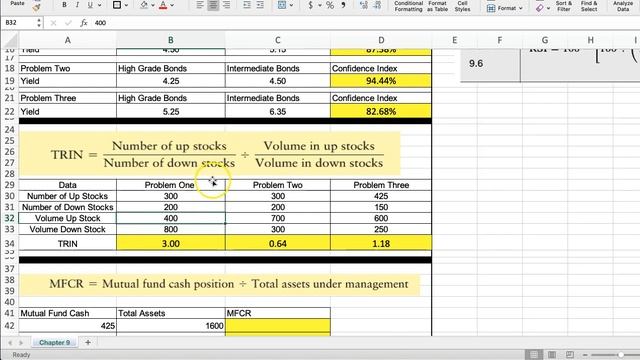This screenshot has height=360, width=640.
Task: Open the Merge & Center dropdown arrow
Action: (291, 5)
